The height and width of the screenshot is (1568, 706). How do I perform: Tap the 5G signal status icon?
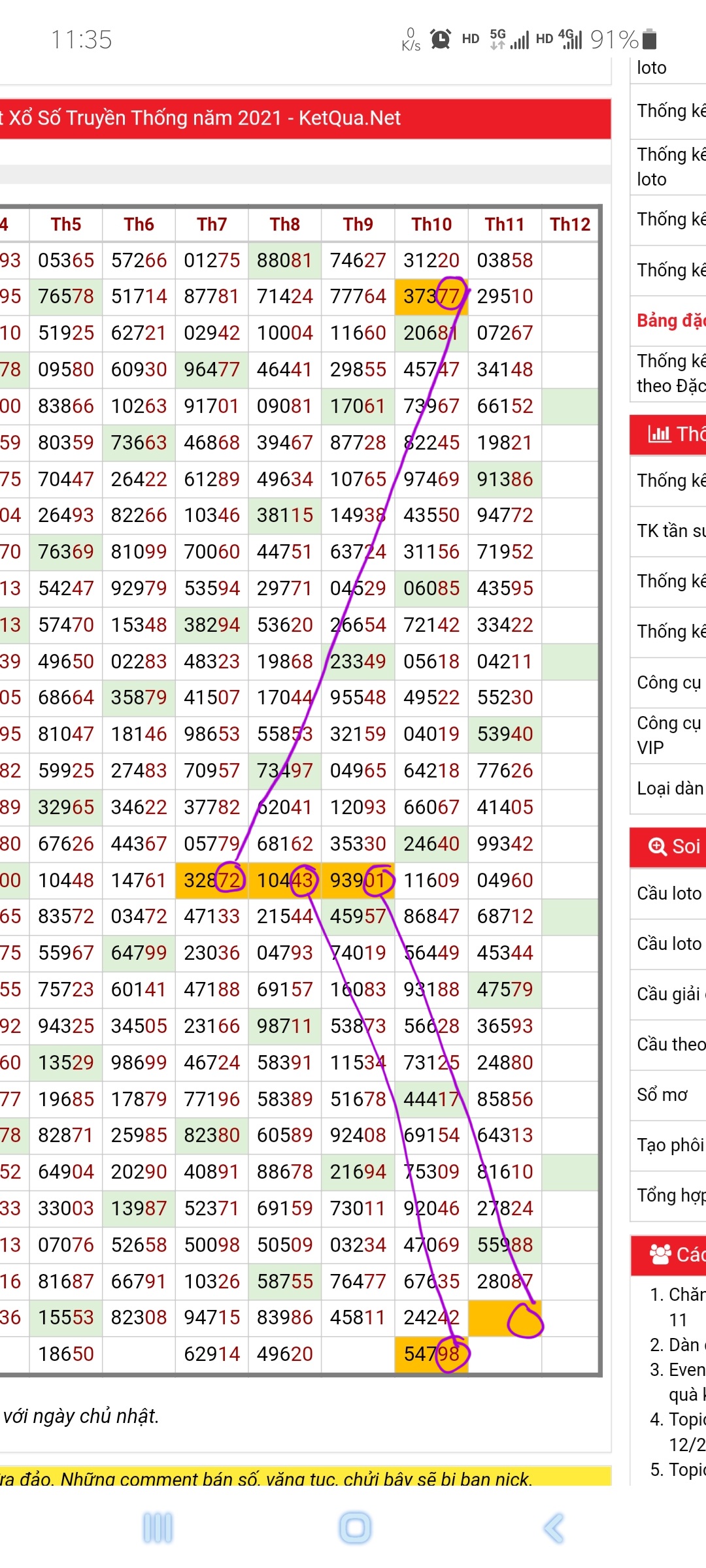509,39
